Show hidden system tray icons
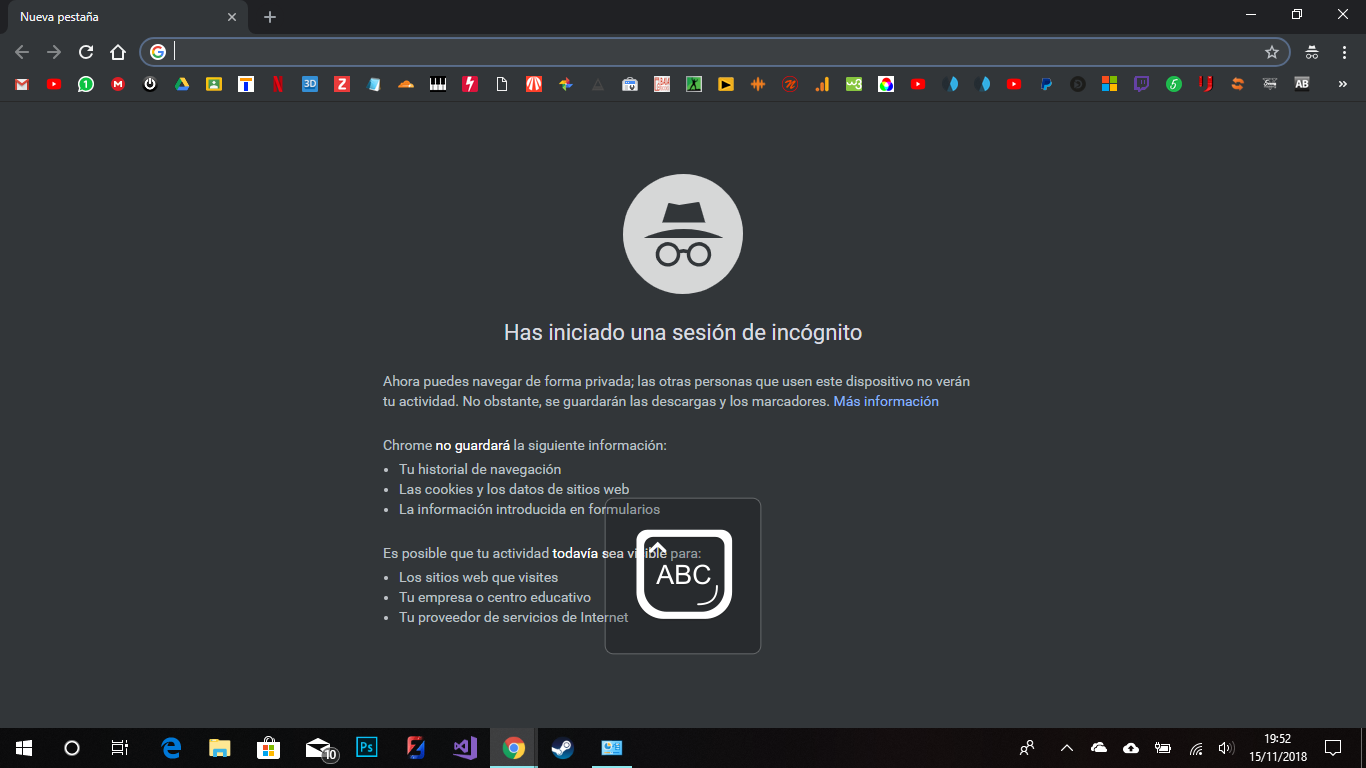 coord(1067,748)
